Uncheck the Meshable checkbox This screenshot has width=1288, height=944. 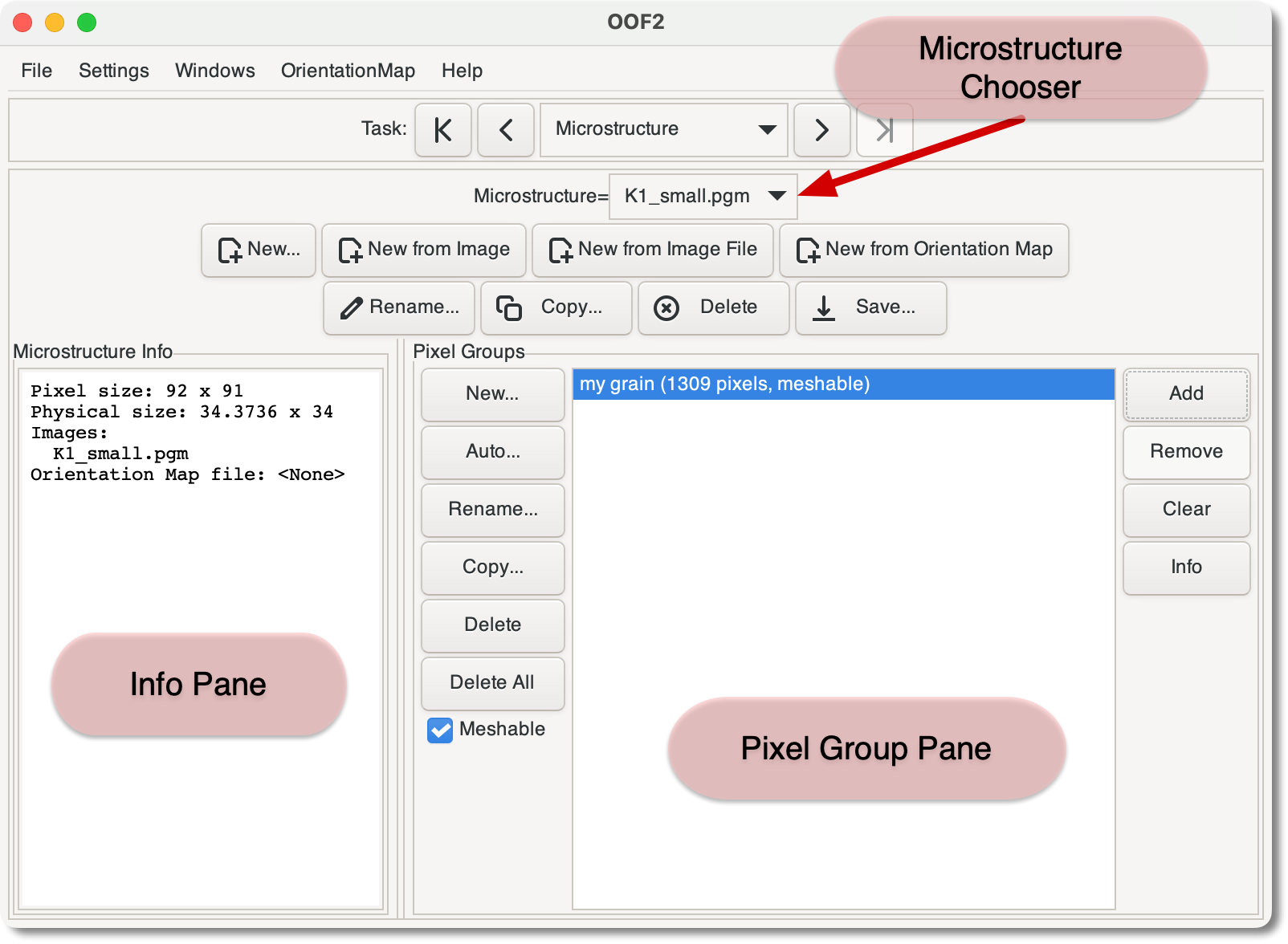[440, 730]
